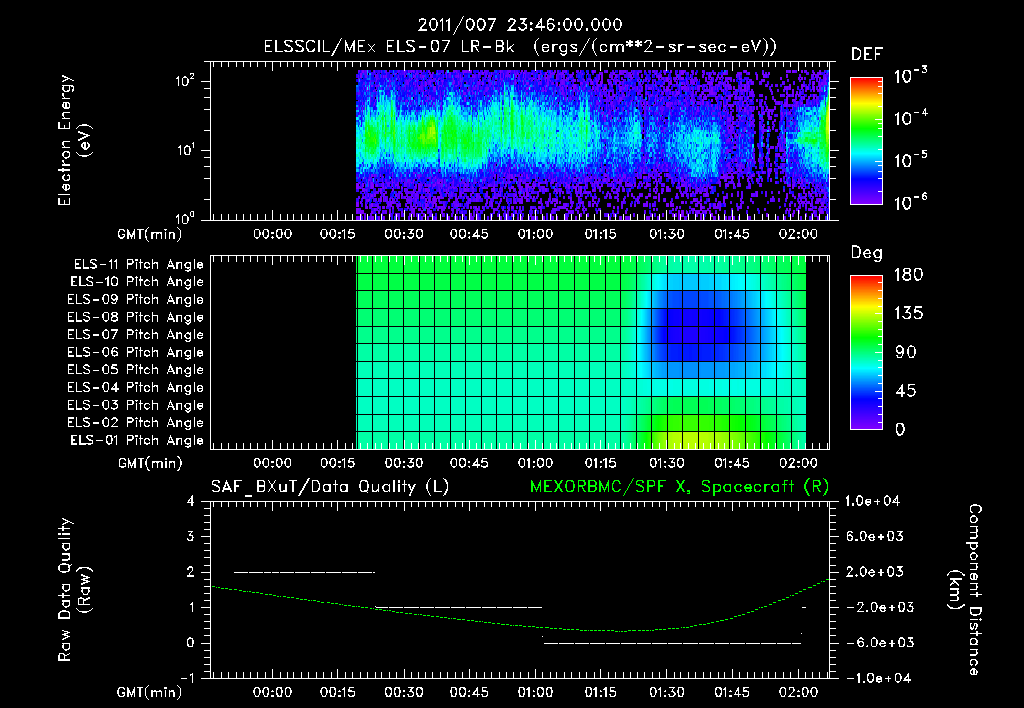Click the white data quality segment at level 2
1024x708 pixels.
pyautogui.click(x=304, y=572)
